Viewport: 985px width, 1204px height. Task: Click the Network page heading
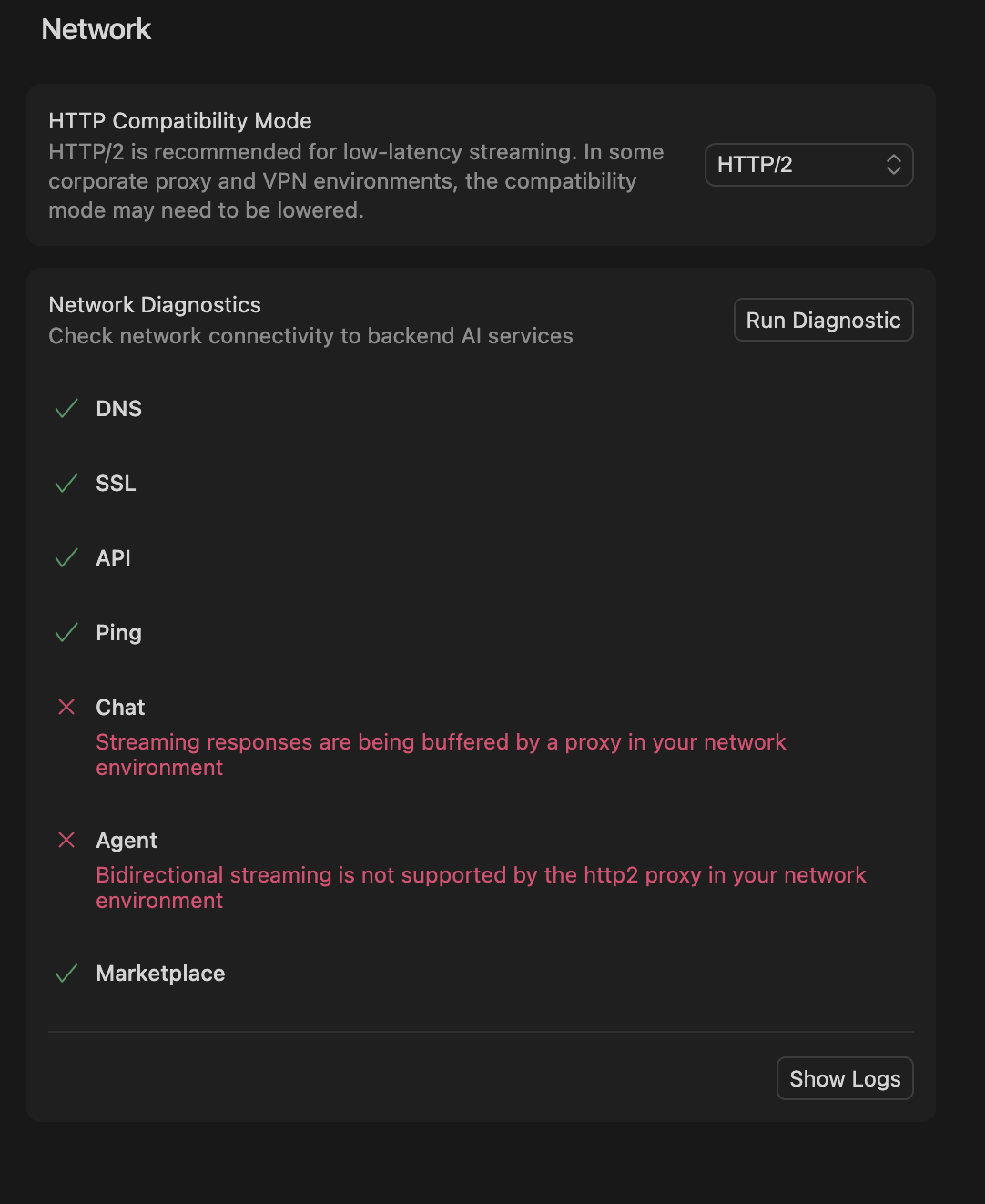coord(96,29)
